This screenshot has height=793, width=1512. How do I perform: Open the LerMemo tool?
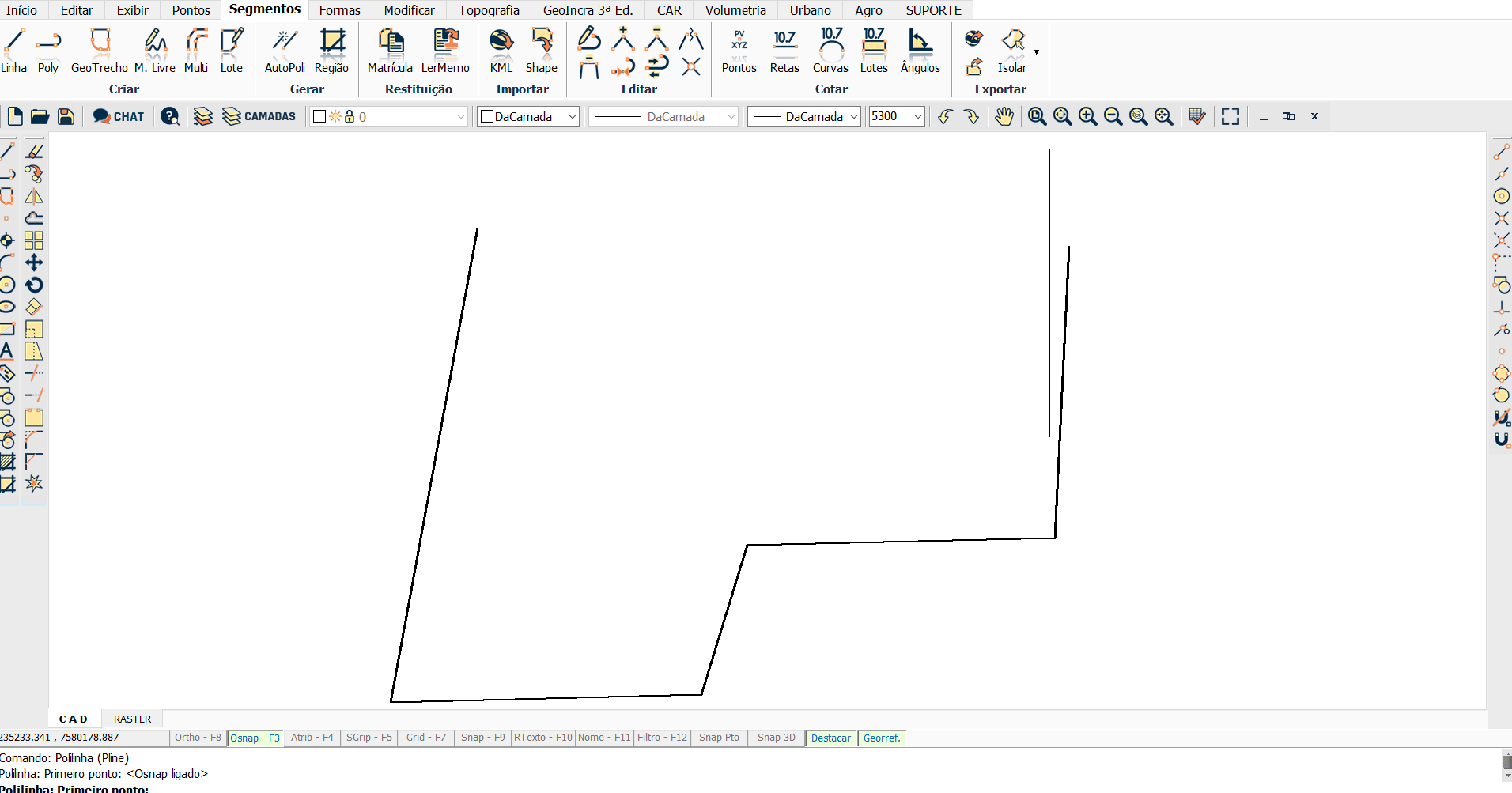445,51
